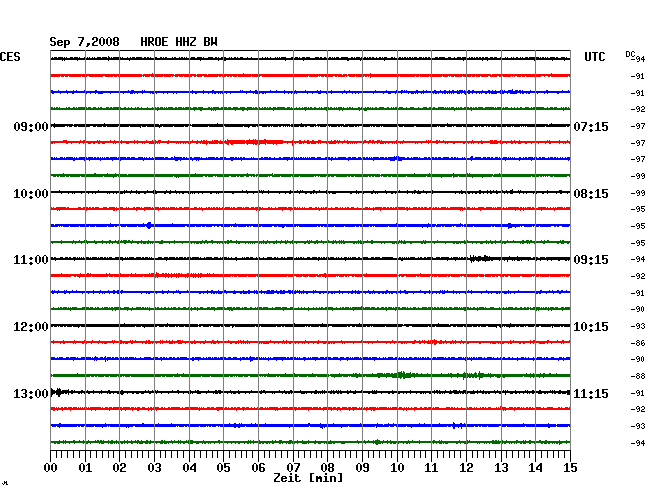This screenshot has width=650, height=494.
Task: Click the DC value '-86'
Action: coord(638,343)
